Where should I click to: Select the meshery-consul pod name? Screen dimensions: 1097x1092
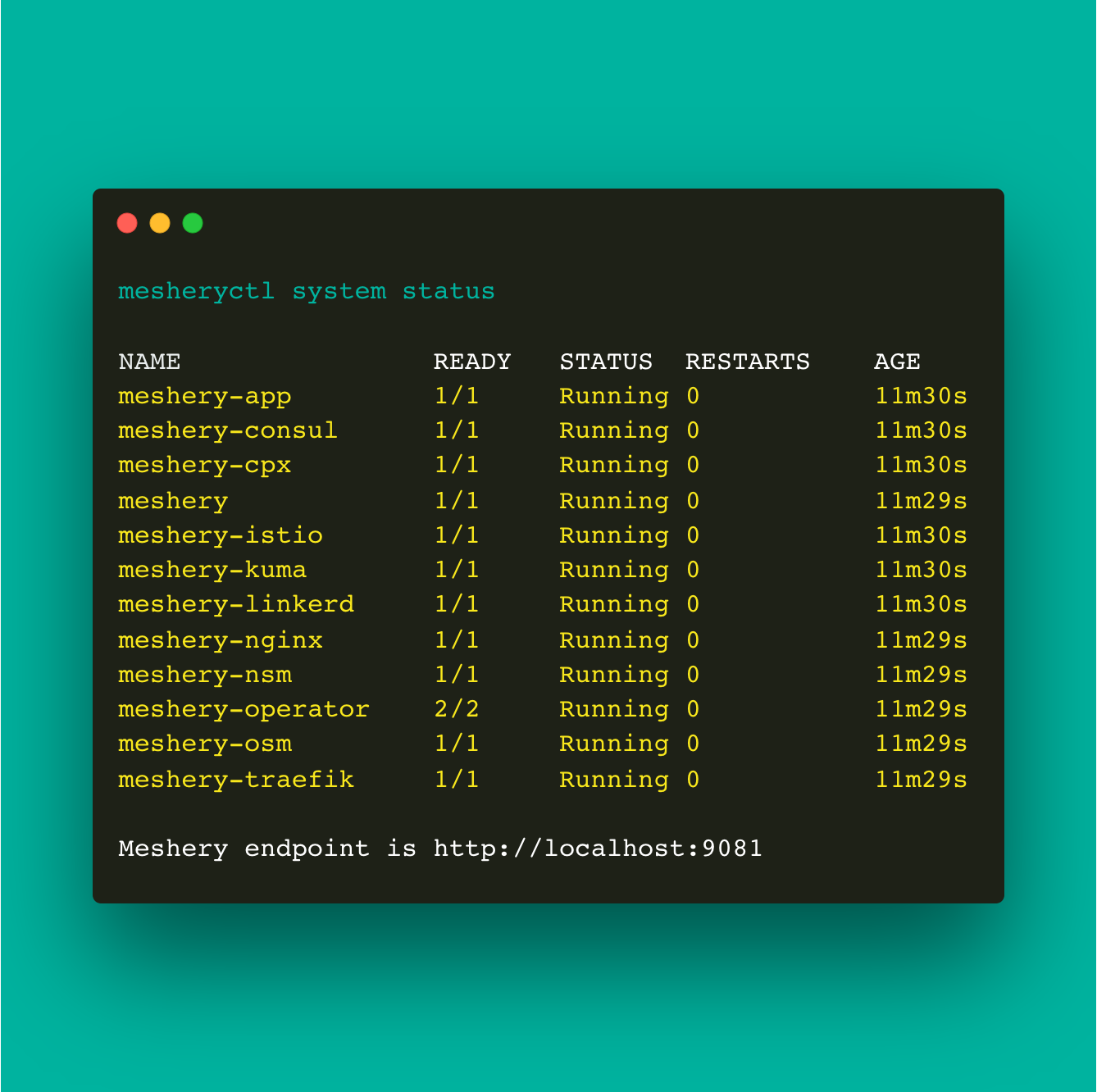(x=227, y=430)
